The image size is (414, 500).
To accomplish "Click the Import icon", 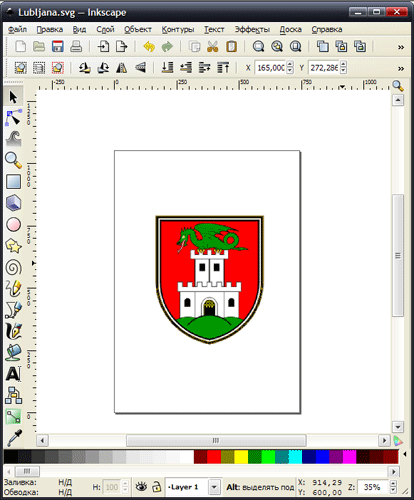I will [103, 46].
